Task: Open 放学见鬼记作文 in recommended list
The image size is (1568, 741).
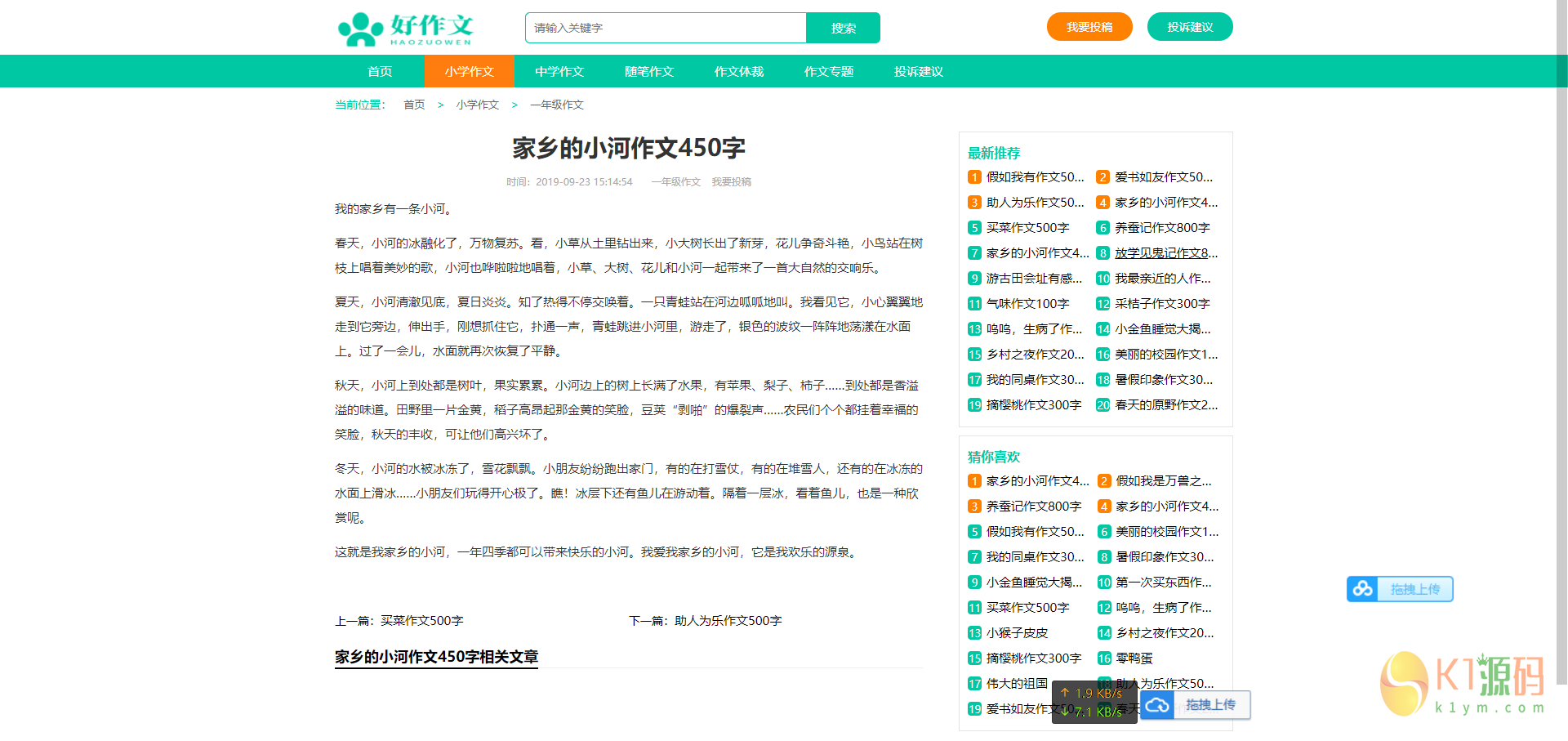Action: (x=1165, y=253)
